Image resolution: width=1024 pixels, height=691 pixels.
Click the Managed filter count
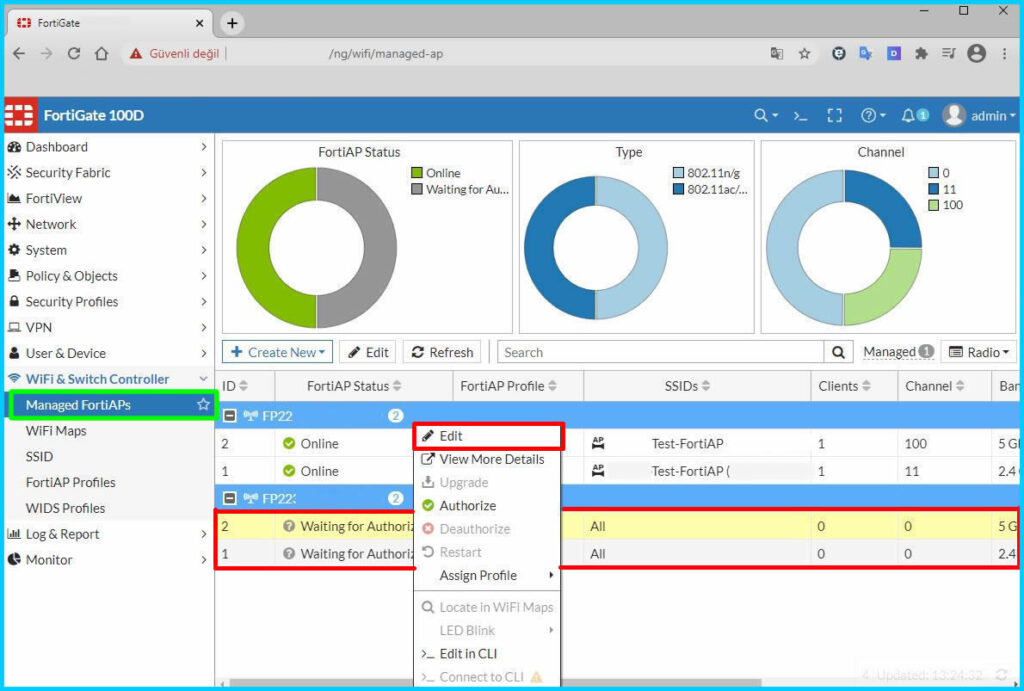click(898, 352)
